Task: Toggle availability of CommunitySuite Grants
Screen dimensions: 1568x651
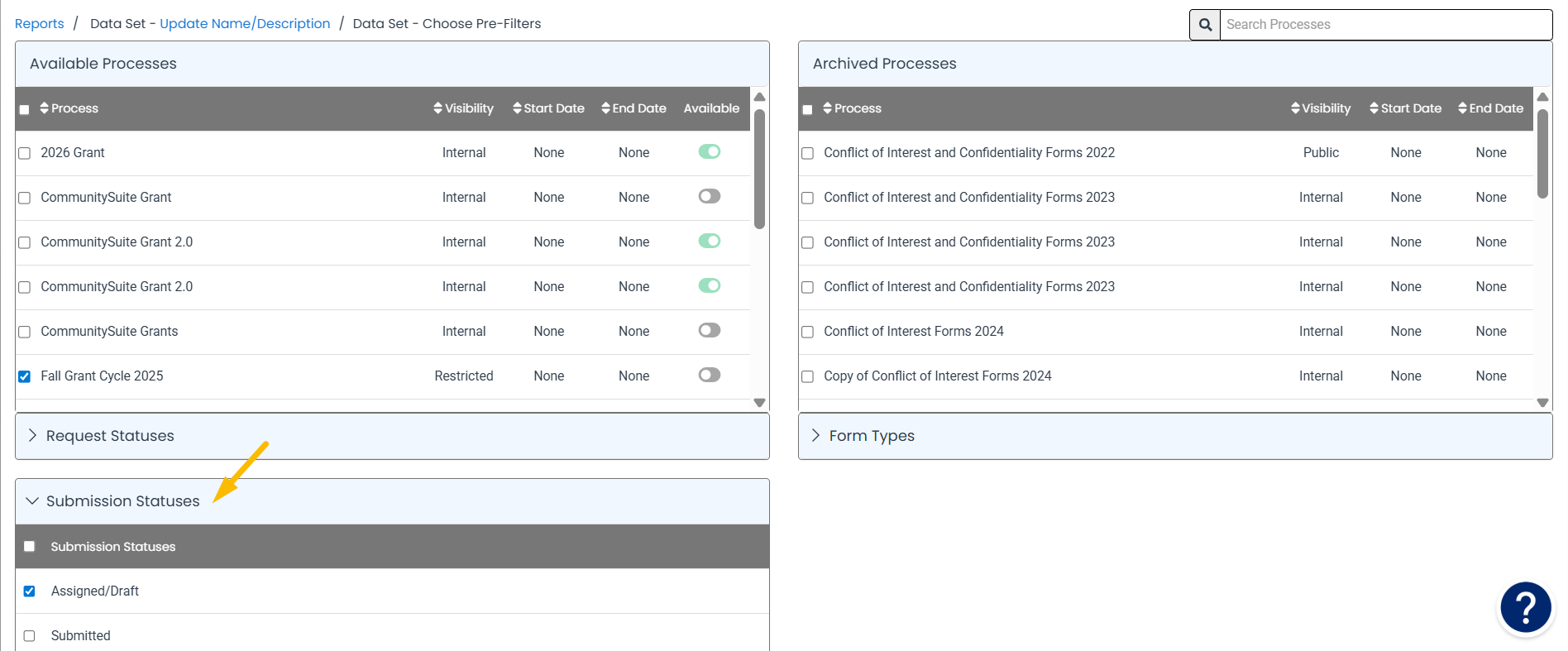Action: (x=710, y=330)
